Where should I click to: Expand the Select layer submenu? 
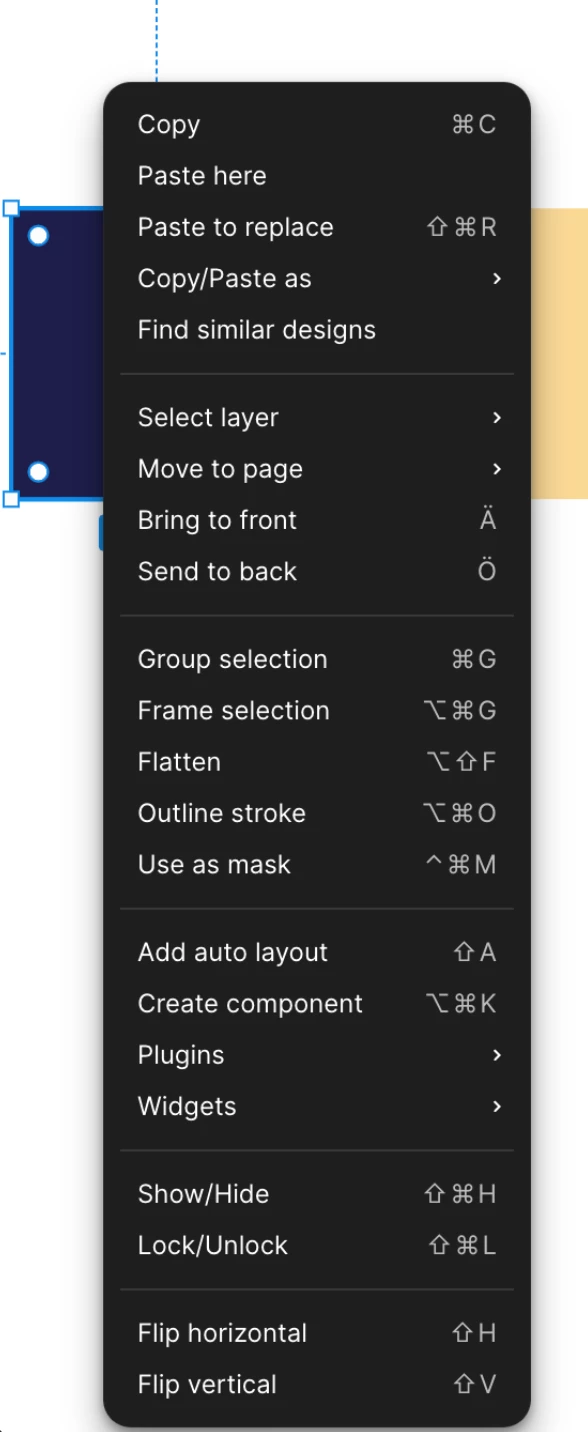[317, 418]
